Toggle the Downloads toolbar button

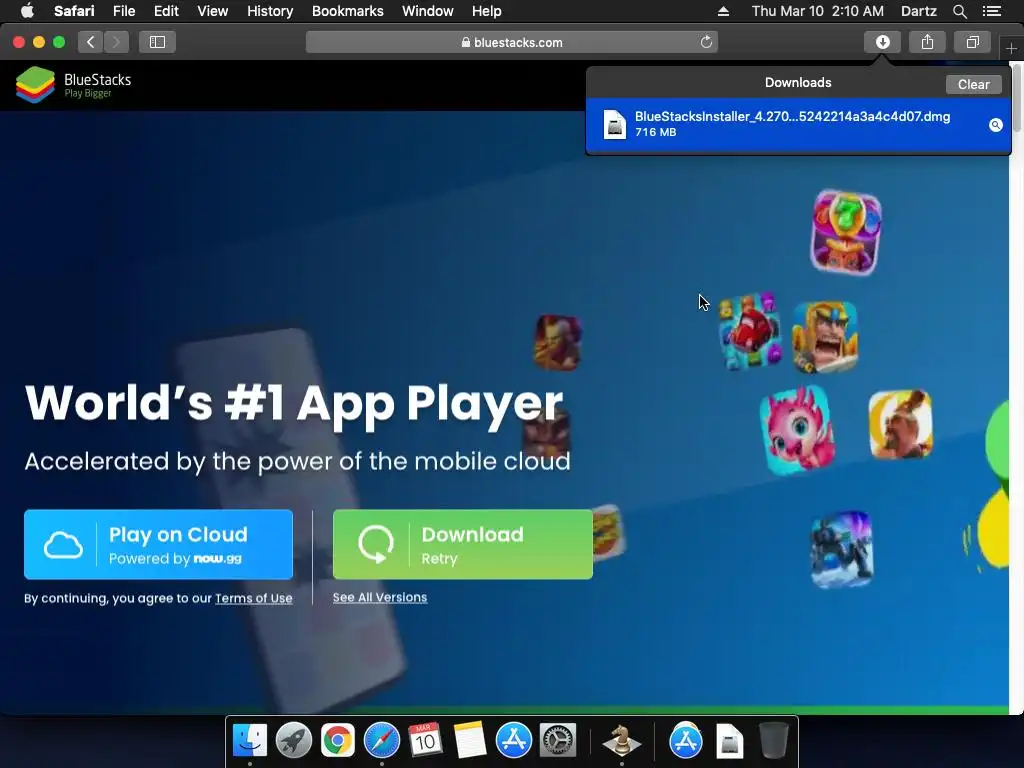point(882,42)
